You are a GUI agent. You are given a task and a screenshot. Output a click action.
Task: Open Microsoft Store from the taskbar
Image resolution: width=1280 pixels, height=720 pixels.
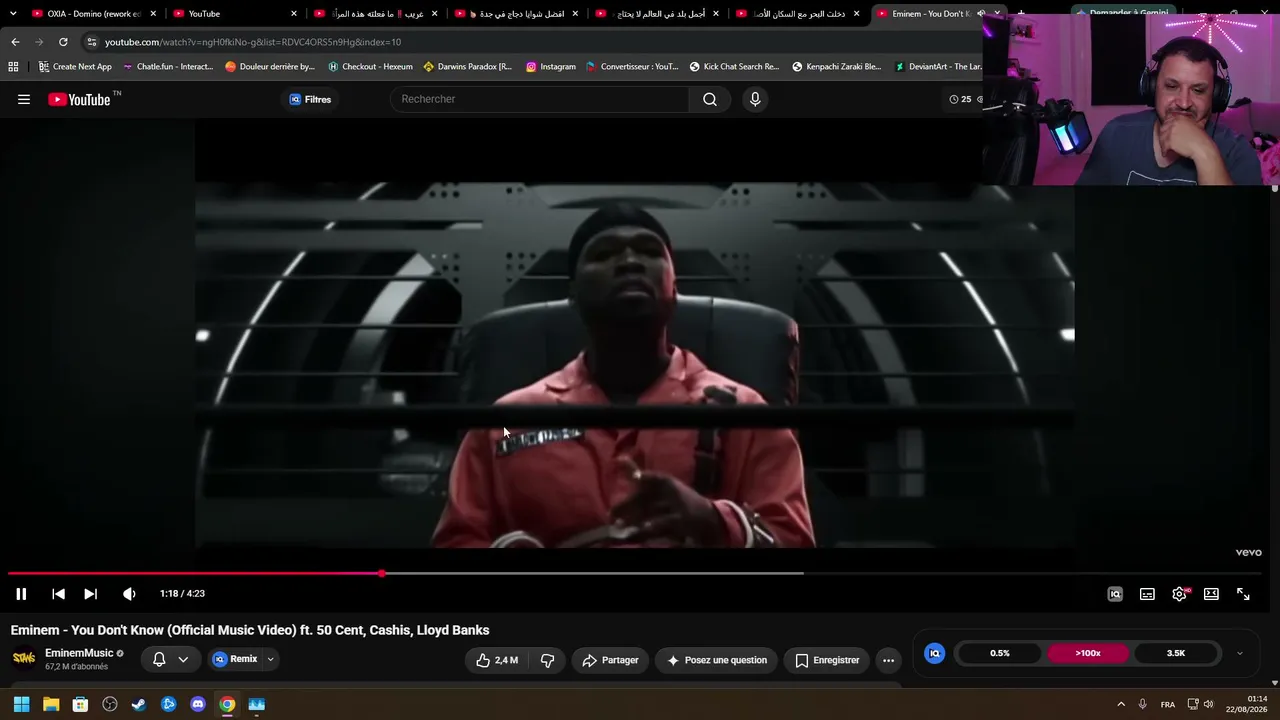[x=80, y=704]
